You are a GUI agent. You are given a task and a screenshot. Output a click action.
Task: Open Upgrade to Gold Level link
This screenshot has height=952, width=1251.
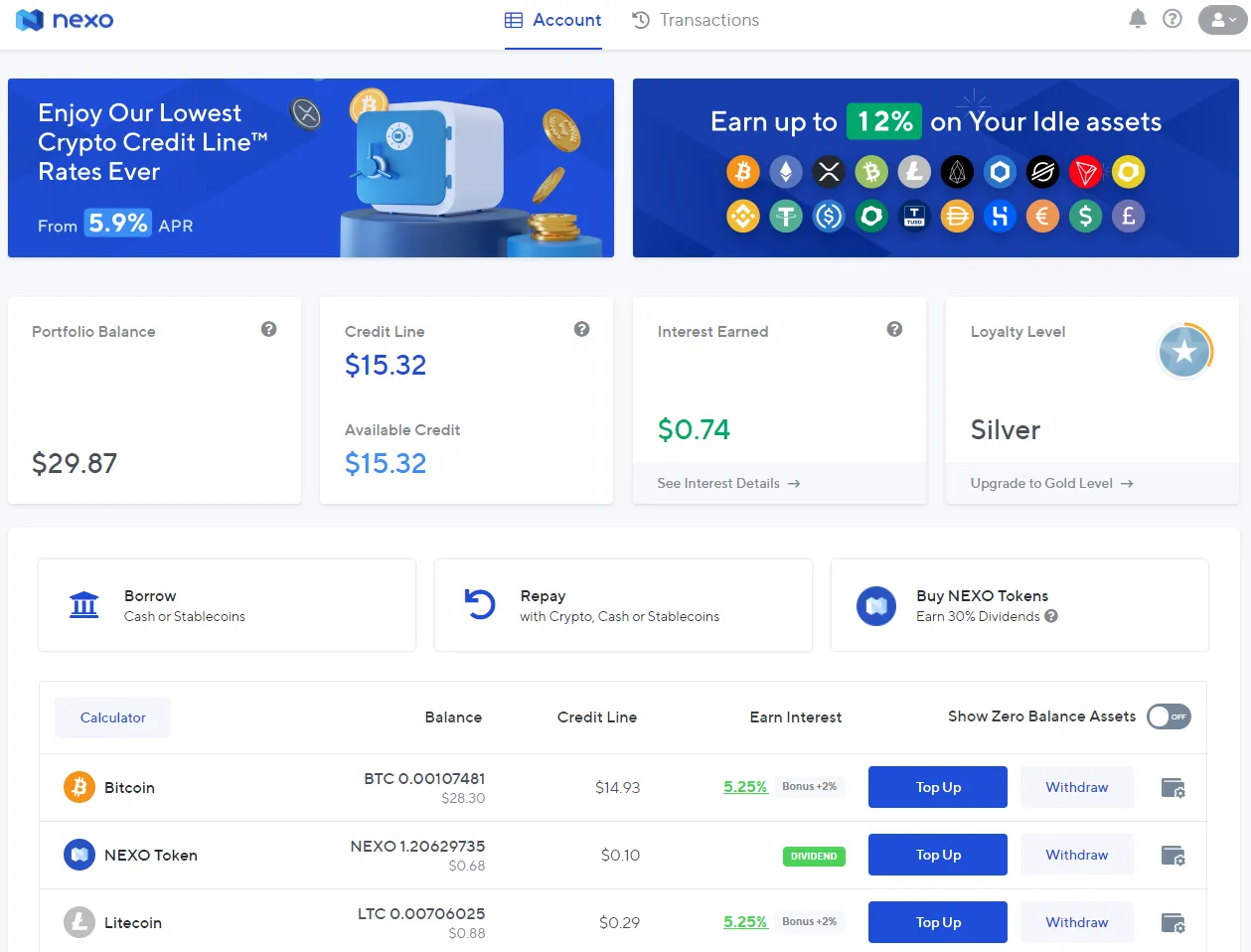(x=1051, y=484)
